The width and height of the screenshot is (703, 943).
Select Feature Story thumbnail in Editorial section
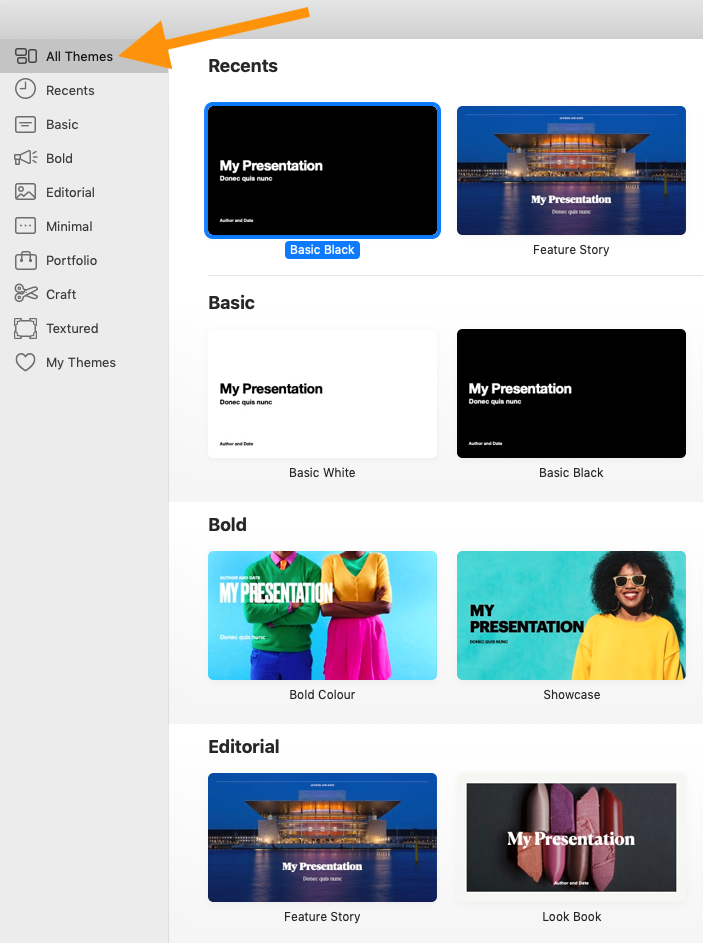[322, 837]
